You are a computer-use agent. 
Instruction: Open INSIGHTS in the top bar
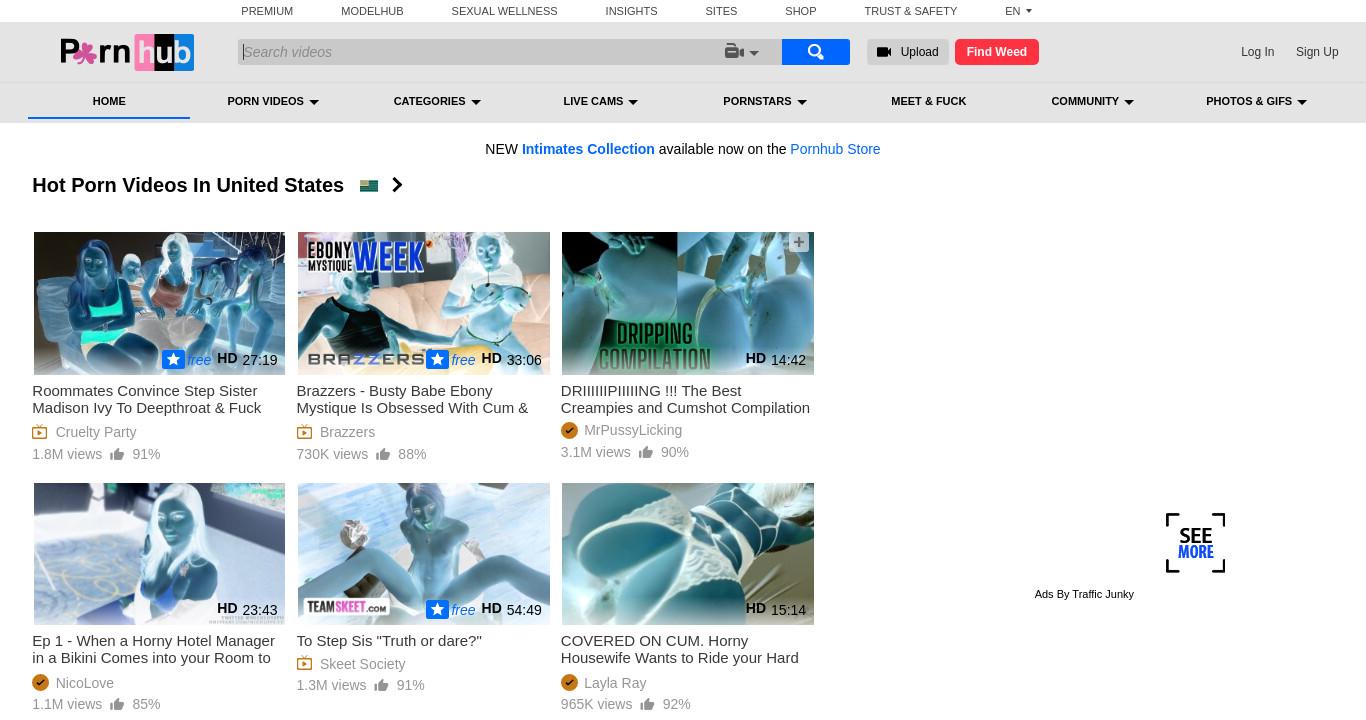pyautogui.click(x=631, y=11)
